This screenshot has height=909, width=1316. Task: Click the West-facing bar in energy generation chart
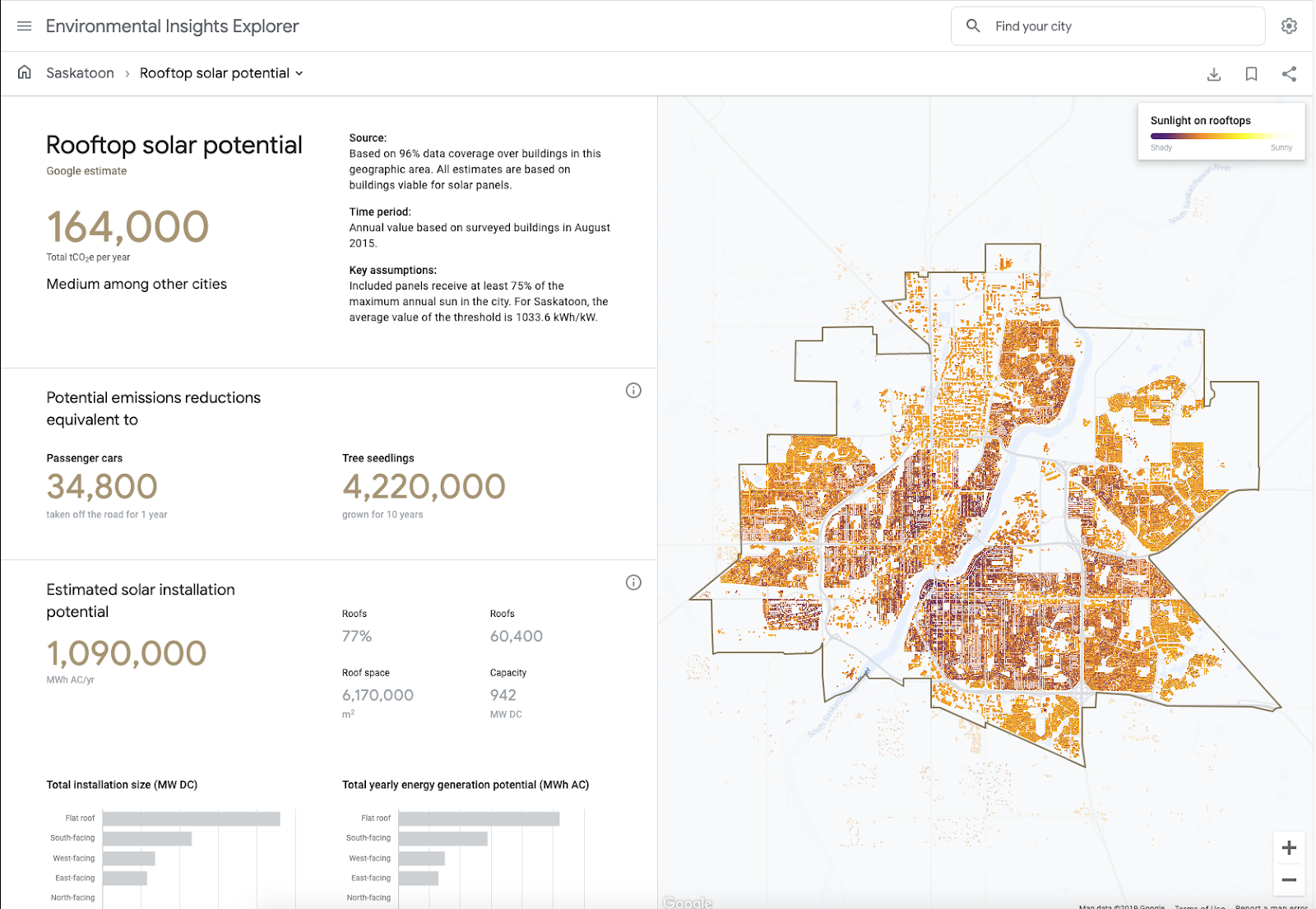point(422,858)
